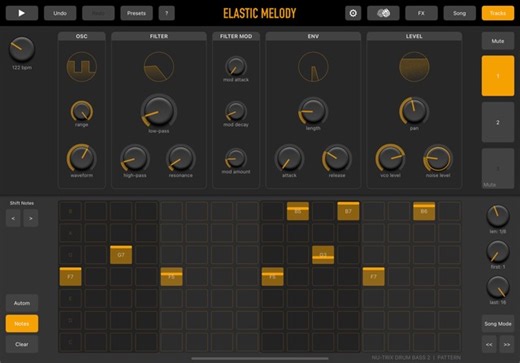Click the envelope attack knob

(x=289, y=158)
